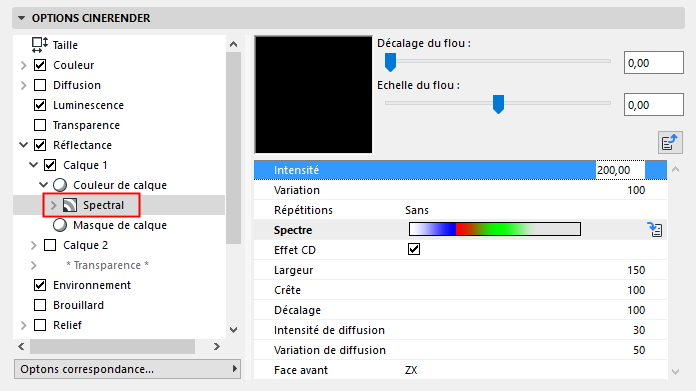Screen dimensions: 696x391
Task: Click the Décalage du flou slider handle
Action: (390, 63)
